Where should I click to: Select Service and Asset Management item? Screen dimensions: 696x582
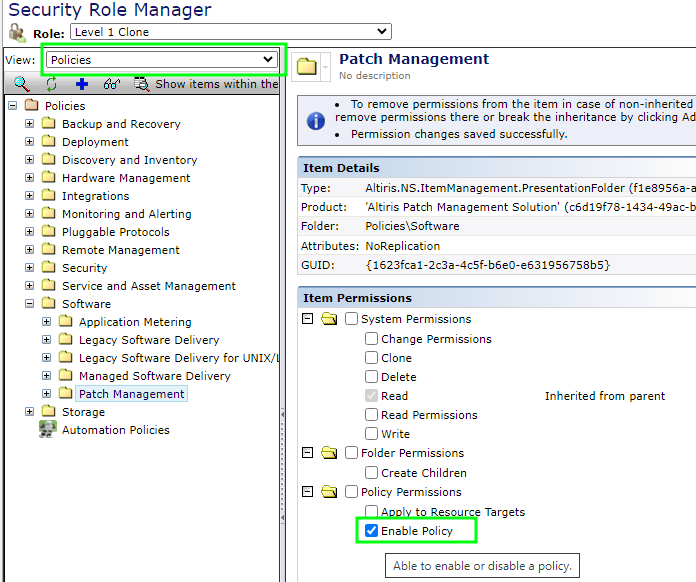tap(149, 286)
